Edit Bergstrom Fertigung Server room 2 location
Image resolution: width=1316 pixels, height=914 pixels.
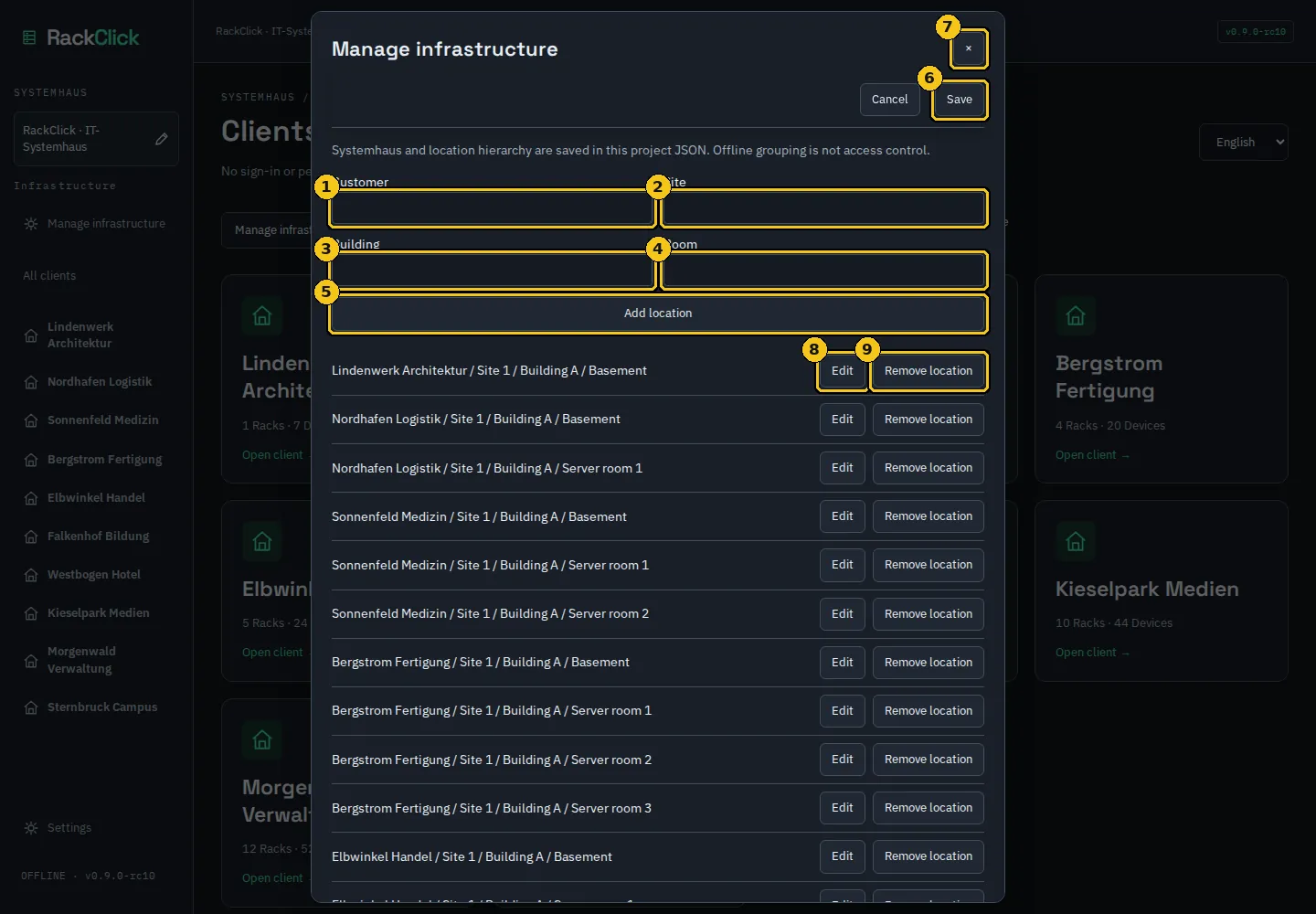[843, 760]
